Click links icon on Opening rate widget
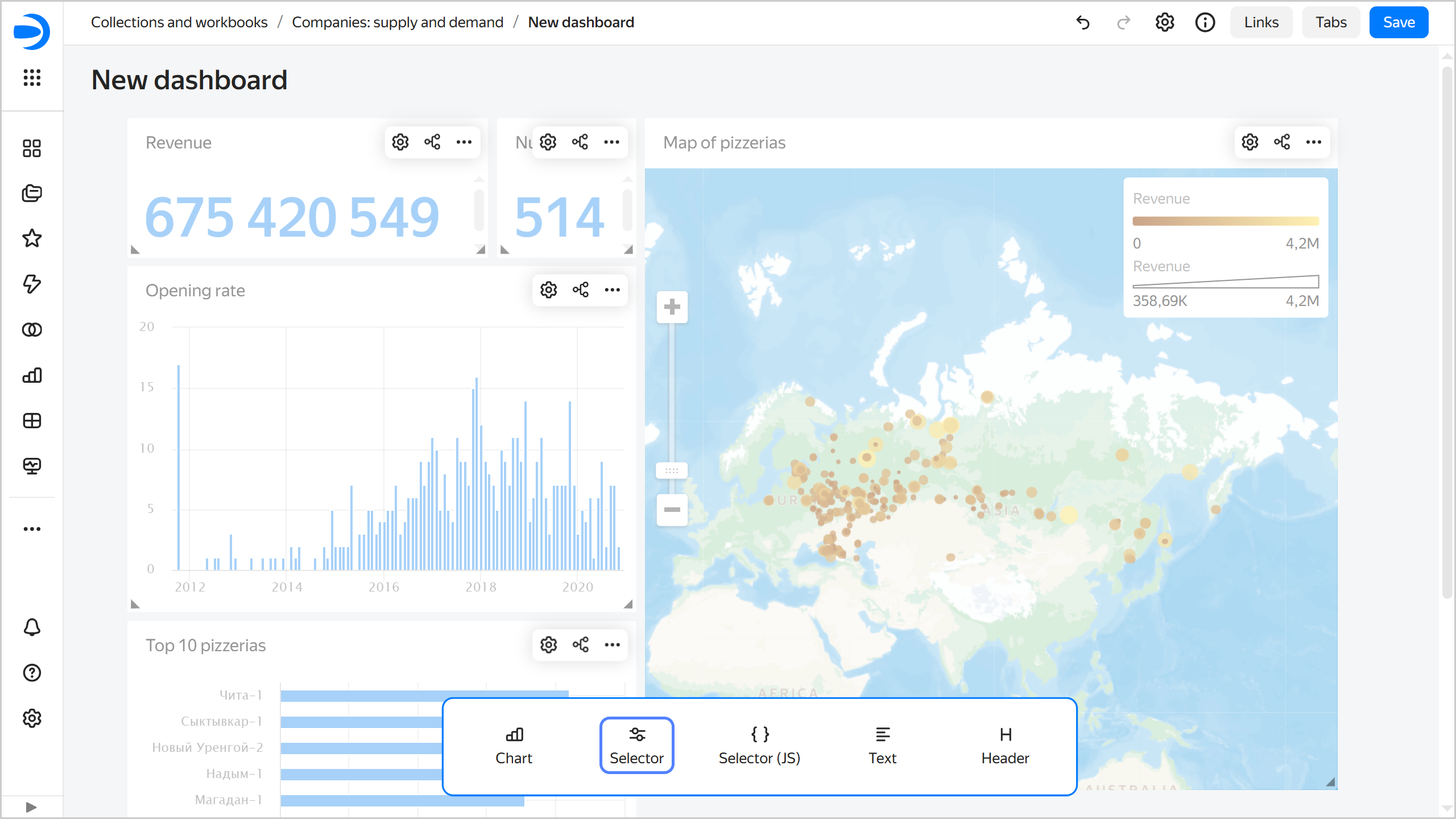 coord(581,290)
